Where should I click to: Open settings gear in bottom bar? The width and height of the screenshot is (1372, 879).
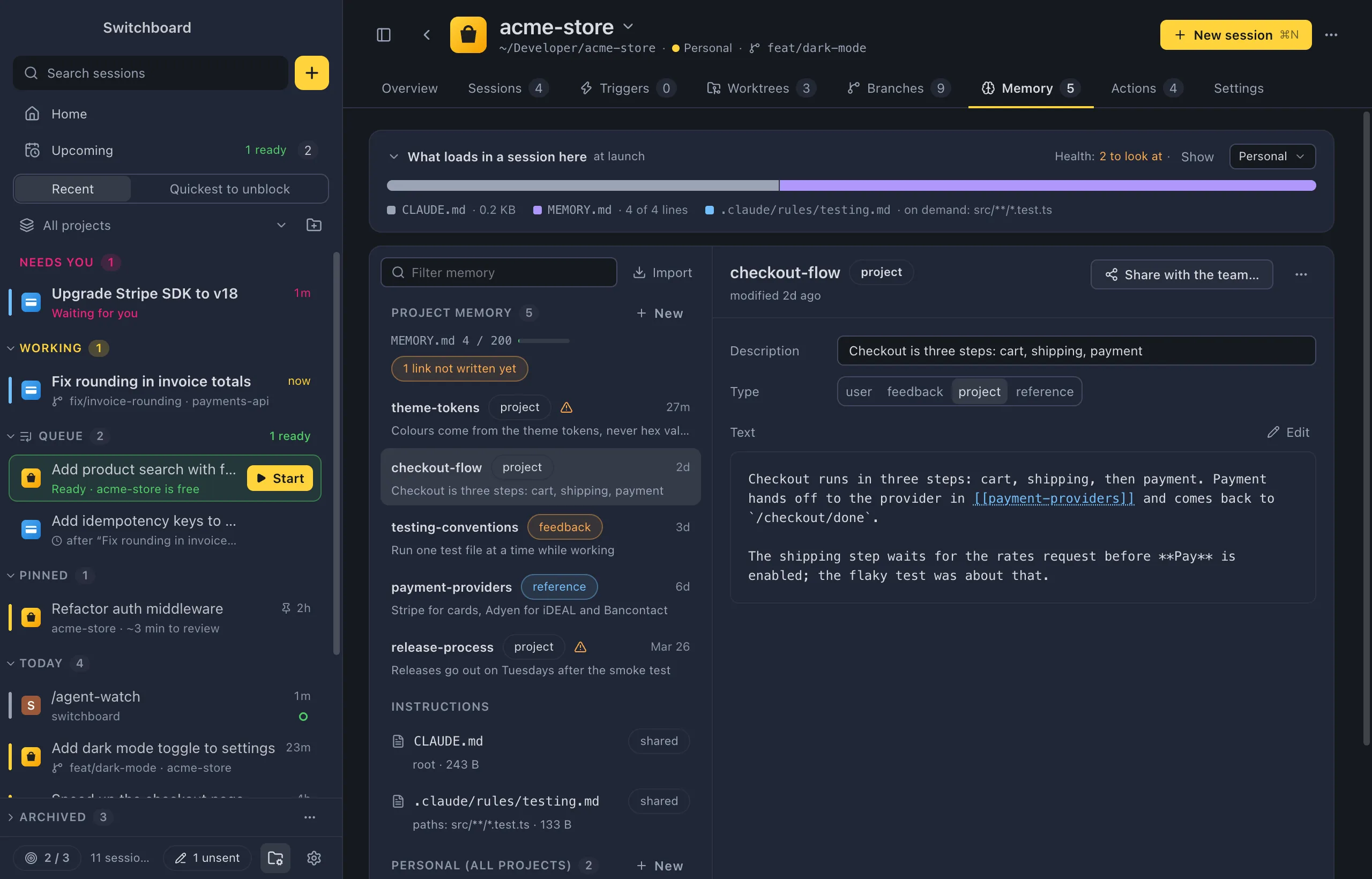click(x=314, y=858)
